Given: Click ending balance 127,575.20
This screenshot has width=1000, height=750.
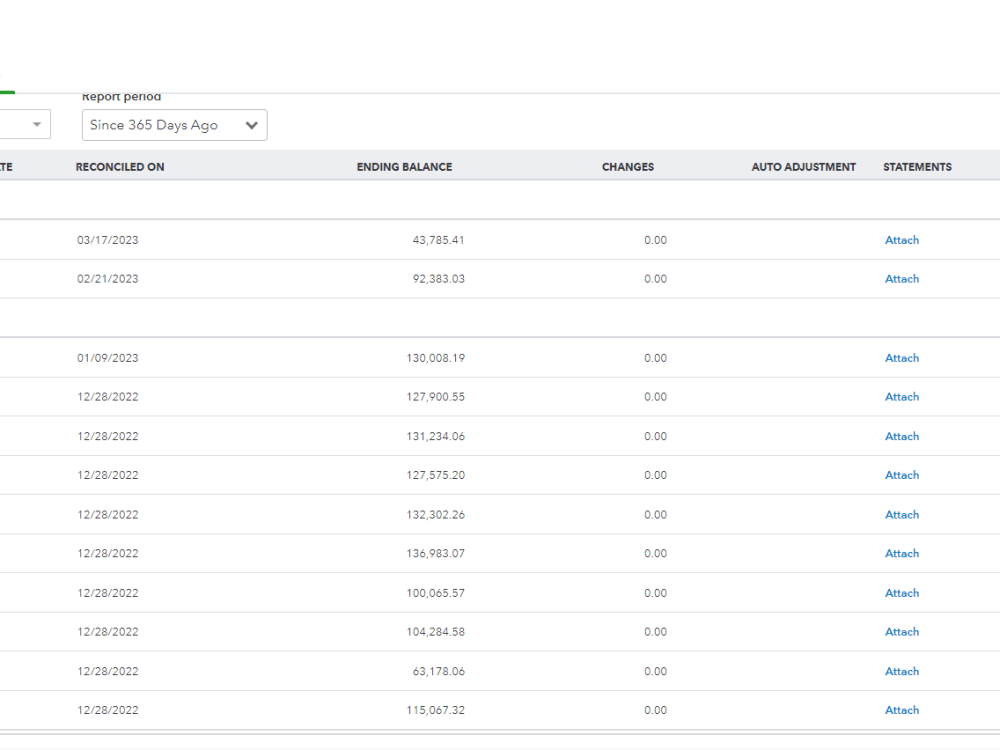Looking at the screenshot, I should 436,476.
